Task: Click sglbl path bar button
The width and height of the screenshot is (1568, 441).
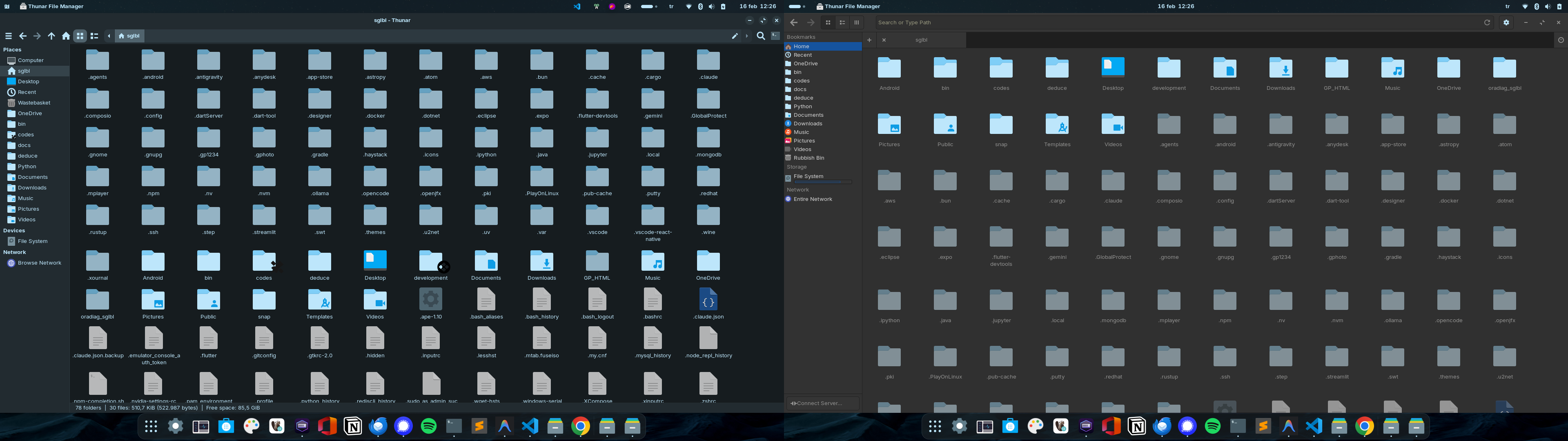Action: pos(130,36)
